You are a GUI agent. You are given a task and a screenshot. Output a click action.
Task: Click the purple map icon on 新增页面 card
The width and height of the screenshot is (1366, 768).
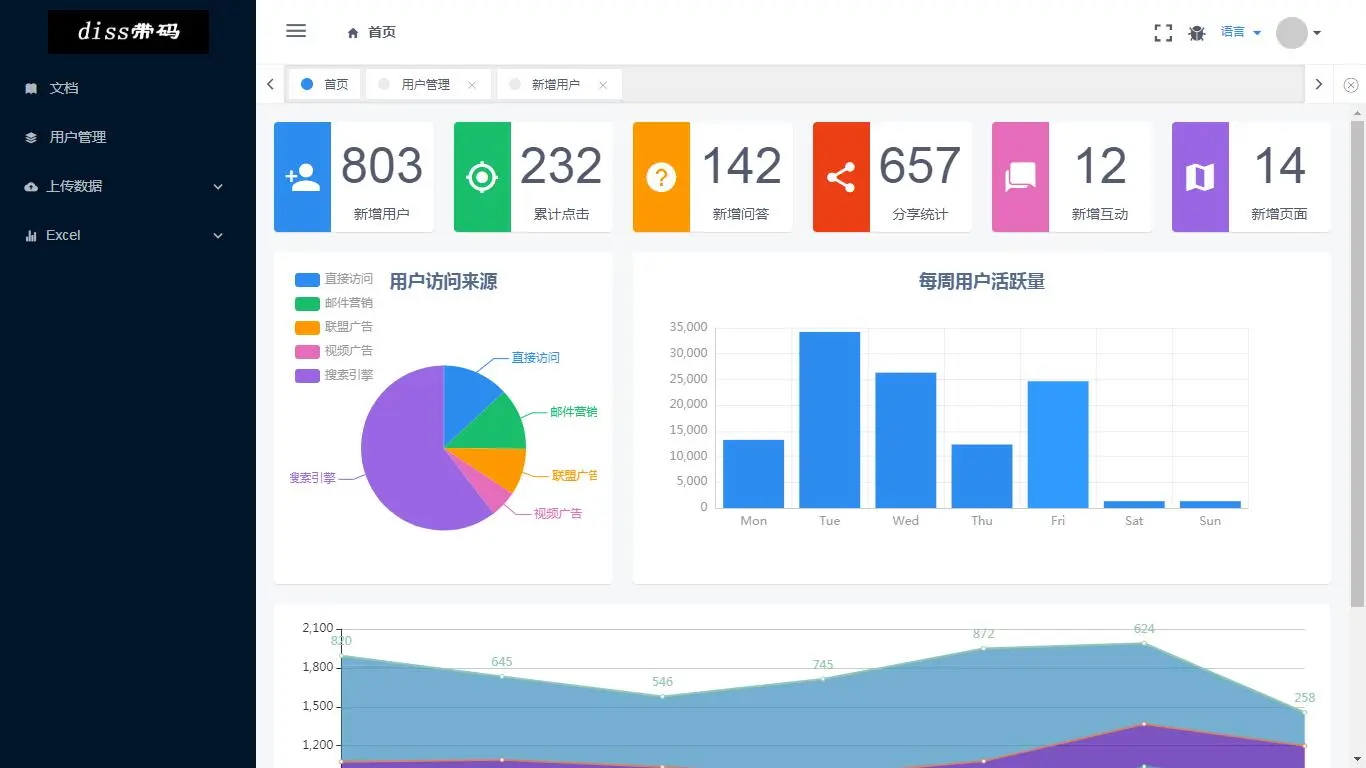1200,177
